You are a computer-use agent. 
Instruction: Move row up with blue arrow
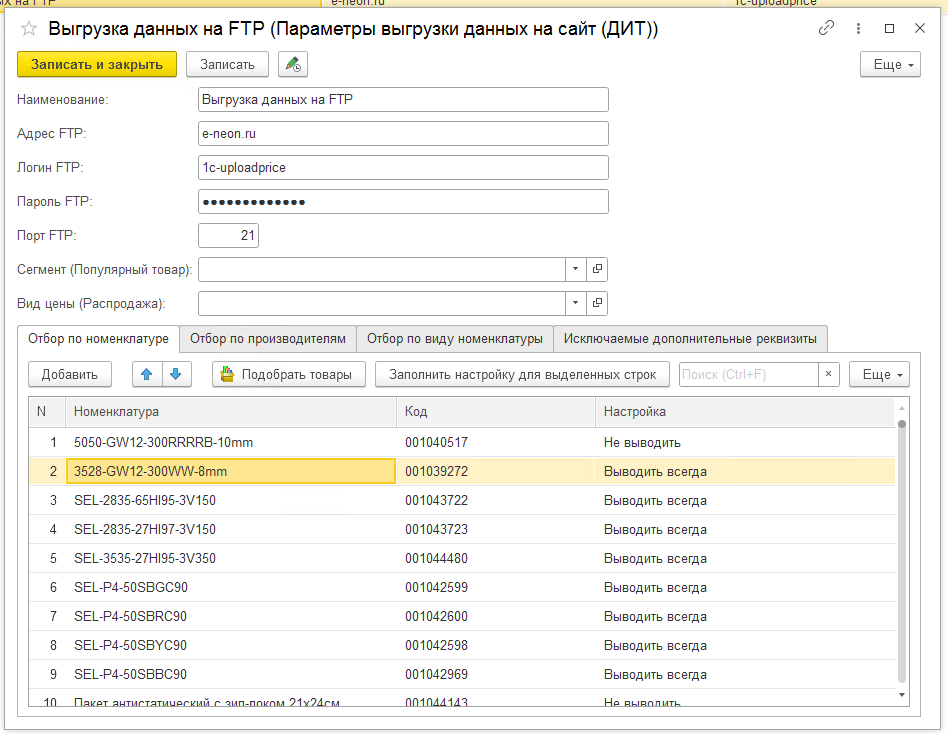click(x=146, y=375)
